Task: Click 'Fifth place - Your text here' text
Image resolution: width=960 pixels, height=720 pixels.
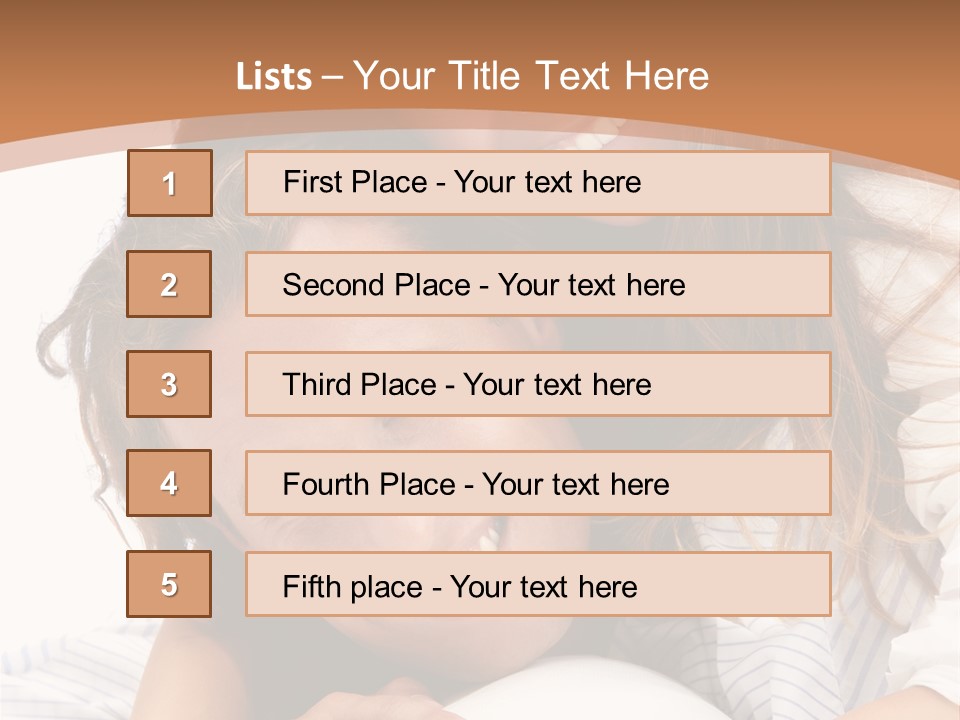Action: (x=460, y=587)
